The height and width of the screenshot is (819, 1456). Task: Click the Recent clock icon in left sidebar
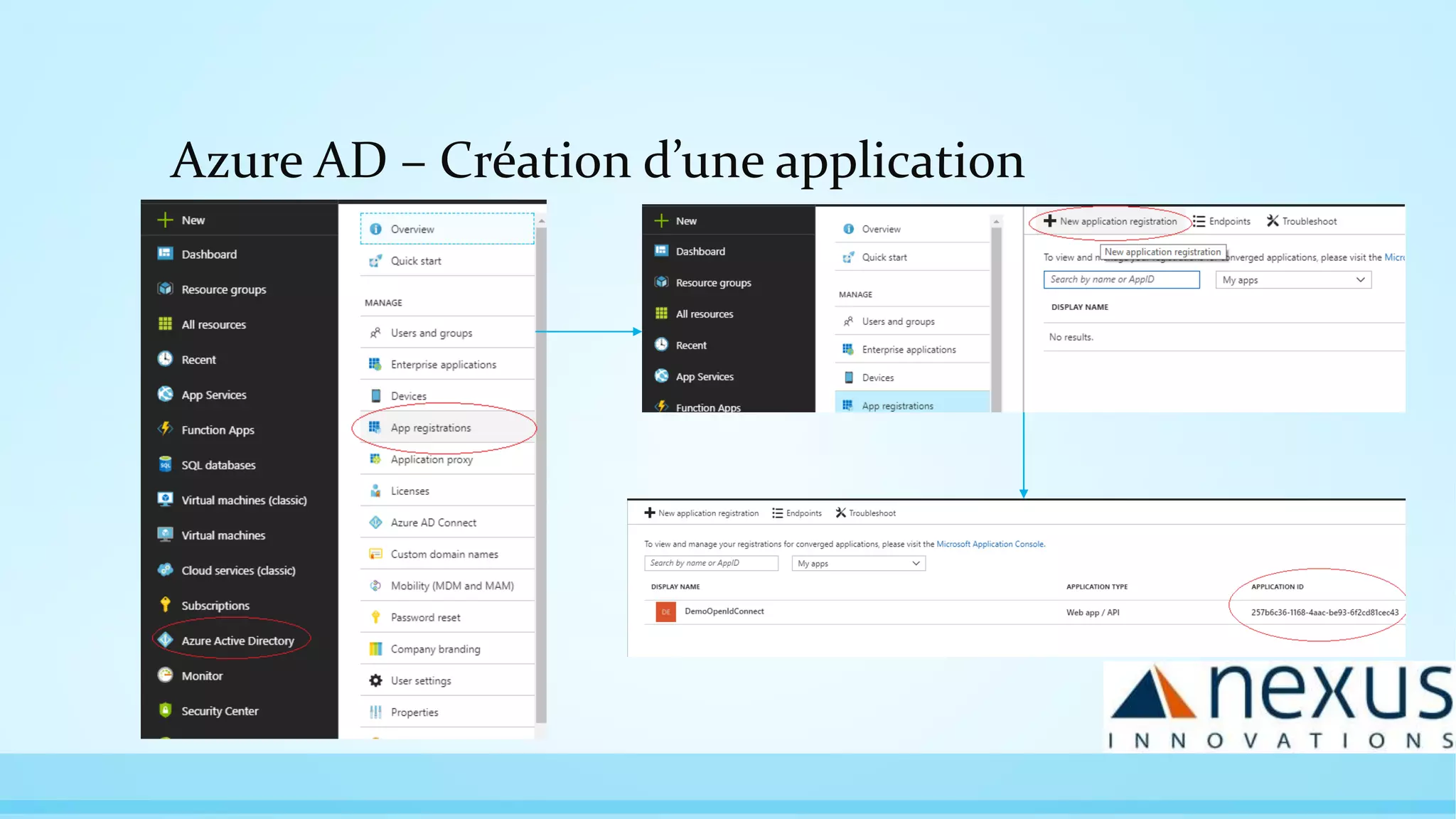165,359
